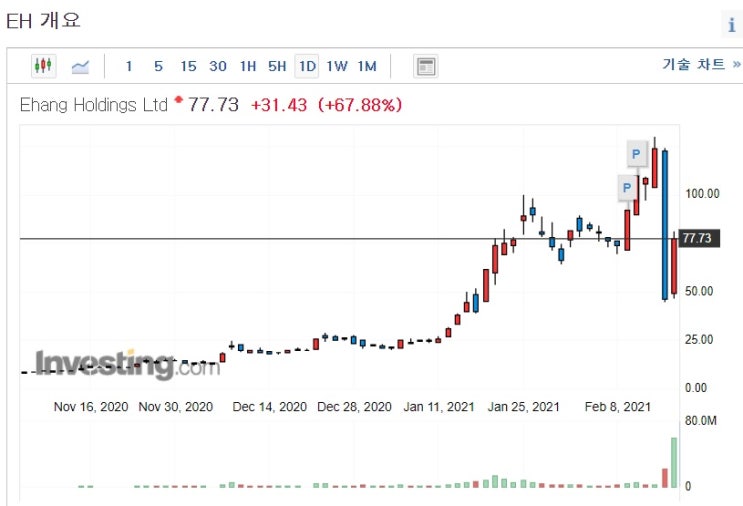
Task: Click the upper P marker on chart
Action: (x=636, y=154)
